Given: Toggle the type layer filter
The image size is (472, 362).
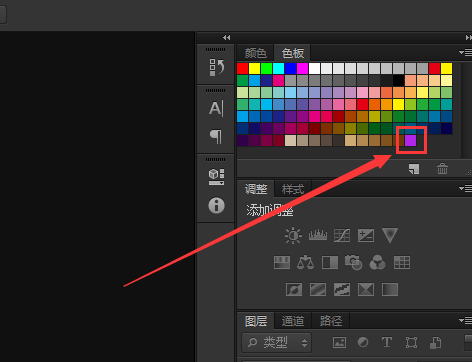Looking at the screenshot, I should pyautogui.click(x=387, y=342).
